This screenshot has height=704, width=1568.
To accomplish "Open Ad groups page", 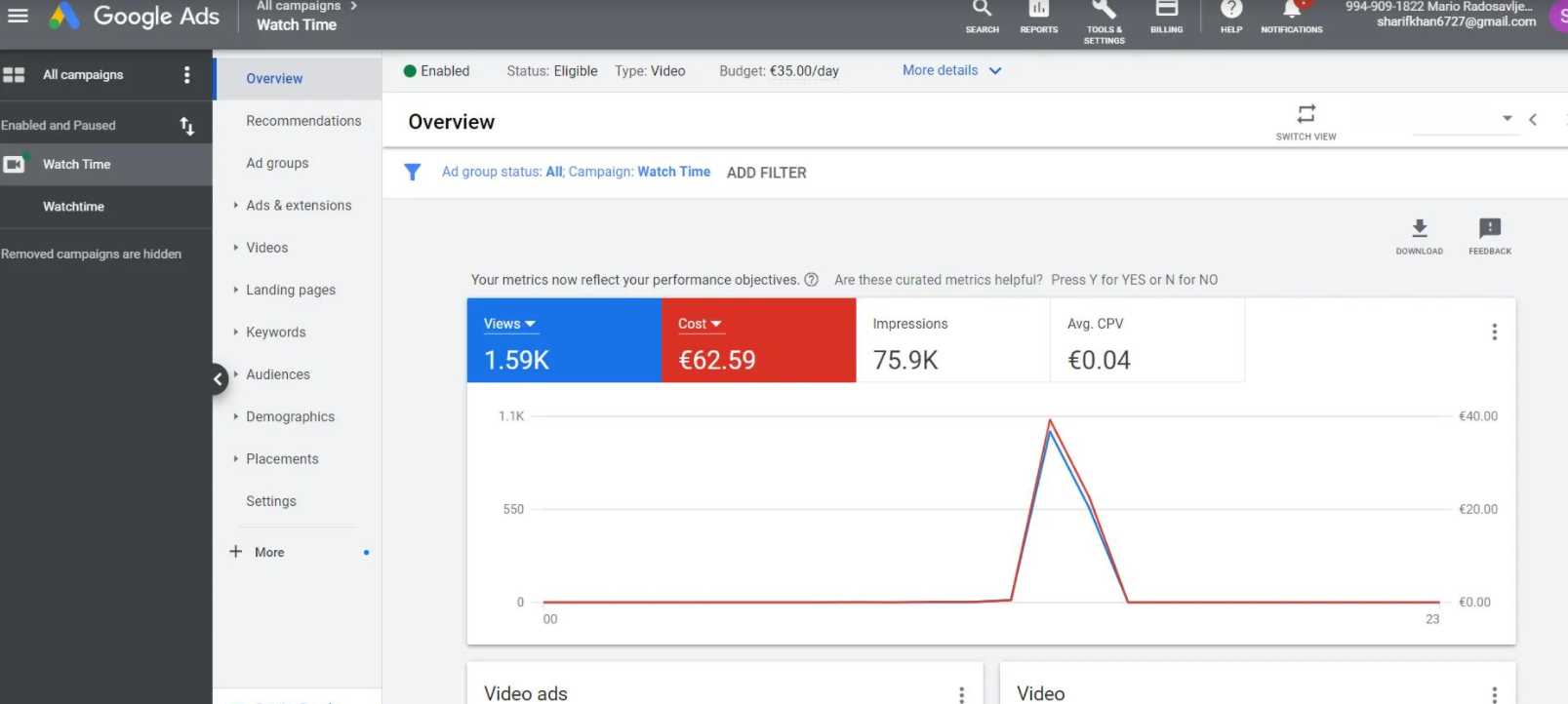I will 277,163.
